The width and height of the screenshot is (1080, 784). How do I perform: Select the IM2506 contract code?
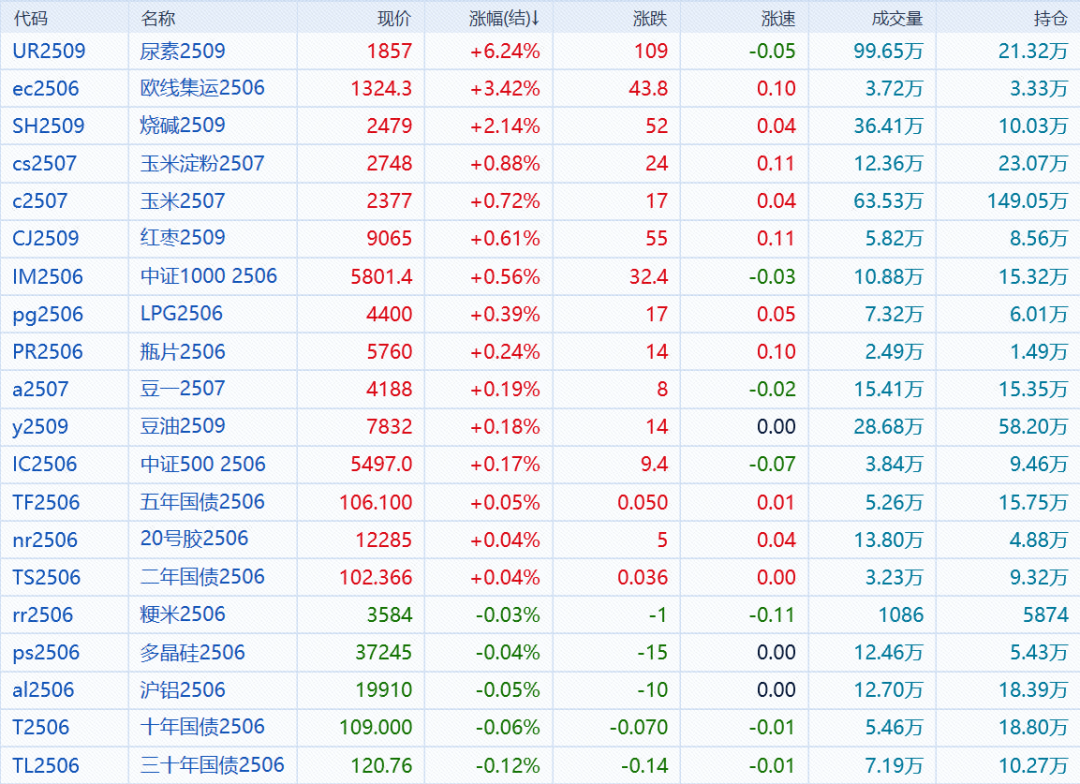48,276
